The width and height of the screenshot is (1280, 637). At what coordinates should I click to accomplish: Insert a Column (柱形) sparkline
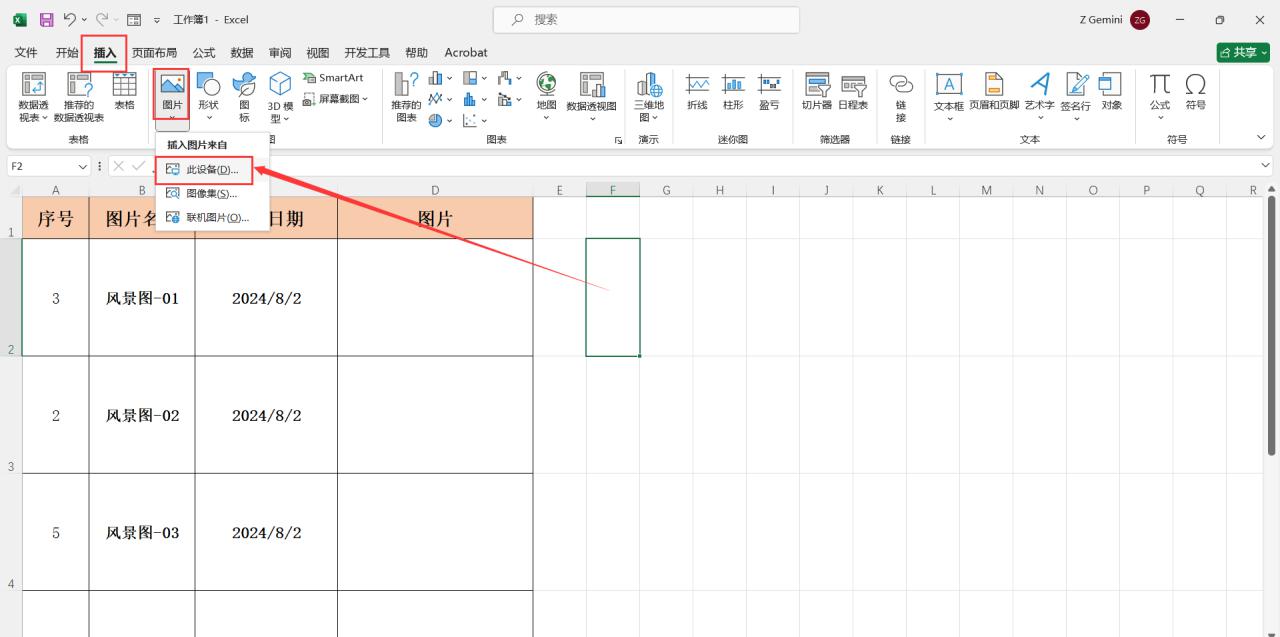coord(733,91)
